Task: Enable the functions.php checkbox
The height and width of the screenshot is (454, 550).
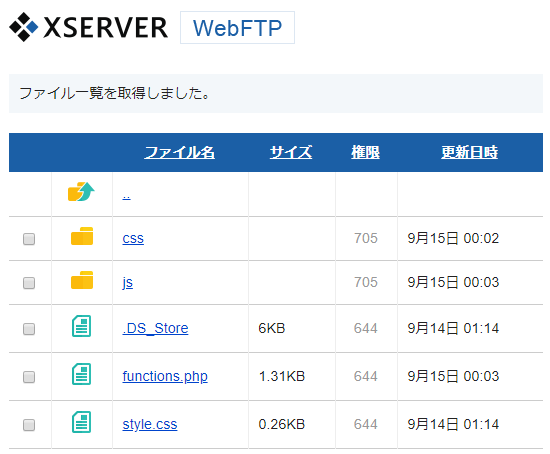Action: 29,377
